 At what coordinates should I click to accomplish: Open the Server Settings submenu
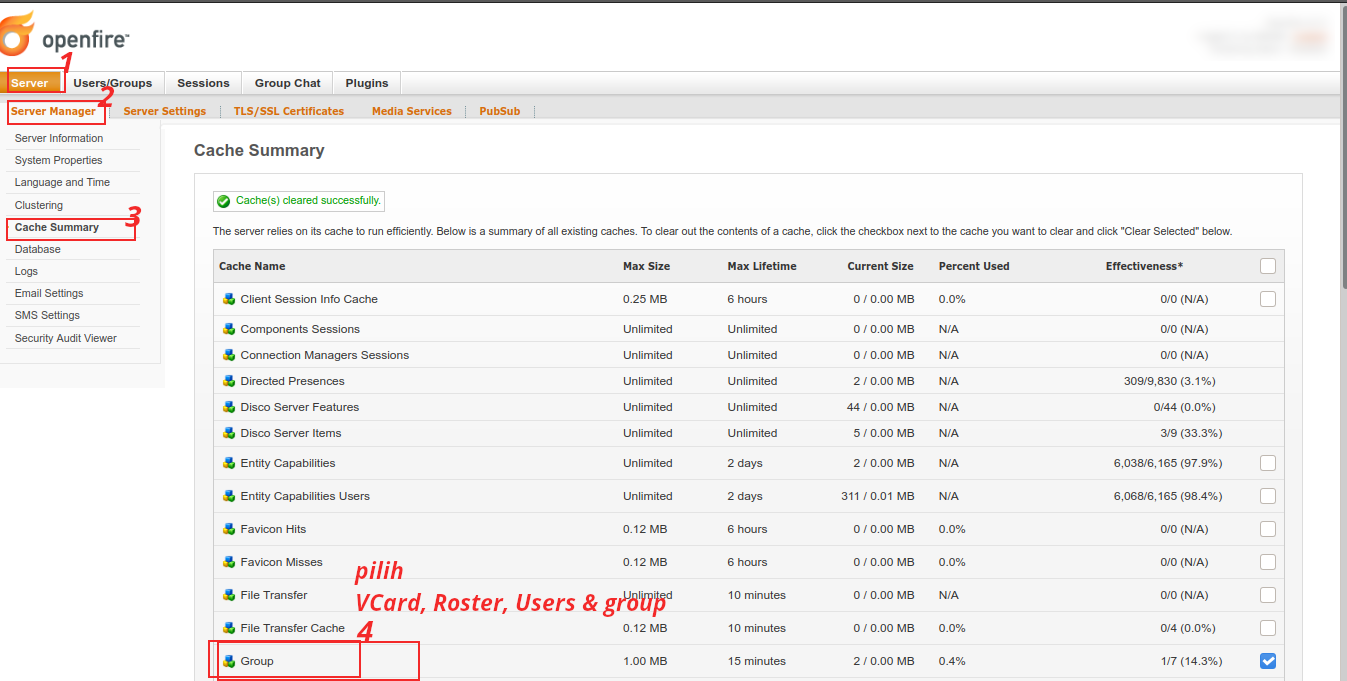tap(165, 111)
